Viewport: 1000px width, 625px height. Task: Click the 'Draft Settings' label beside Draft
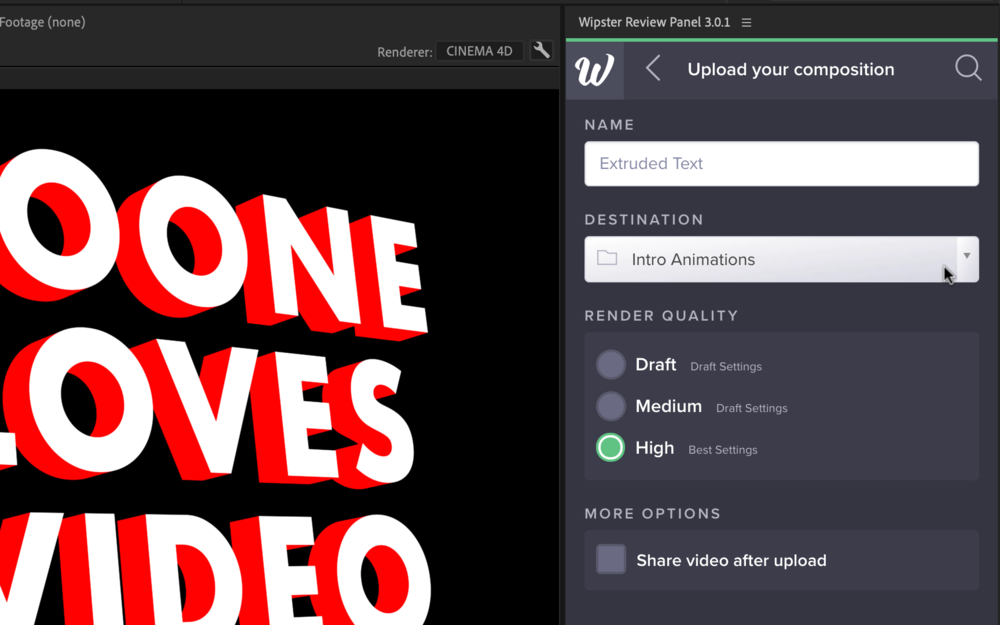[x=726, y=367]
